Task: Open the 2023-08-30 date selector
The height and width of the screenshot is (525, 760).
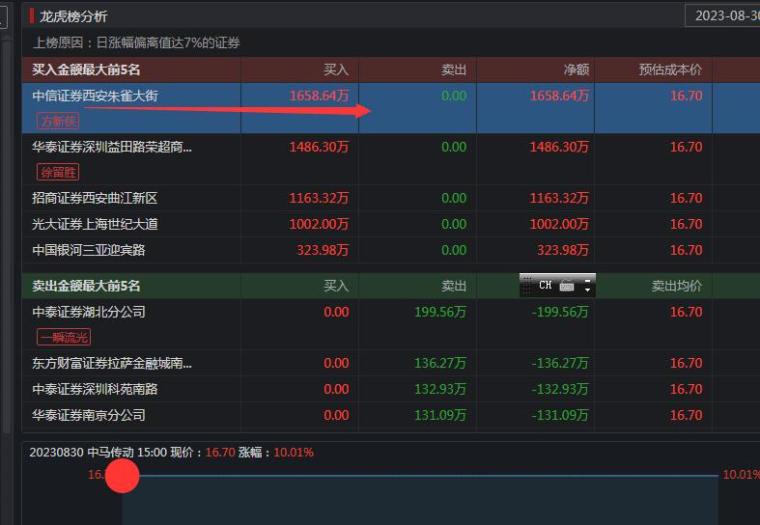Action: point(723,16)
